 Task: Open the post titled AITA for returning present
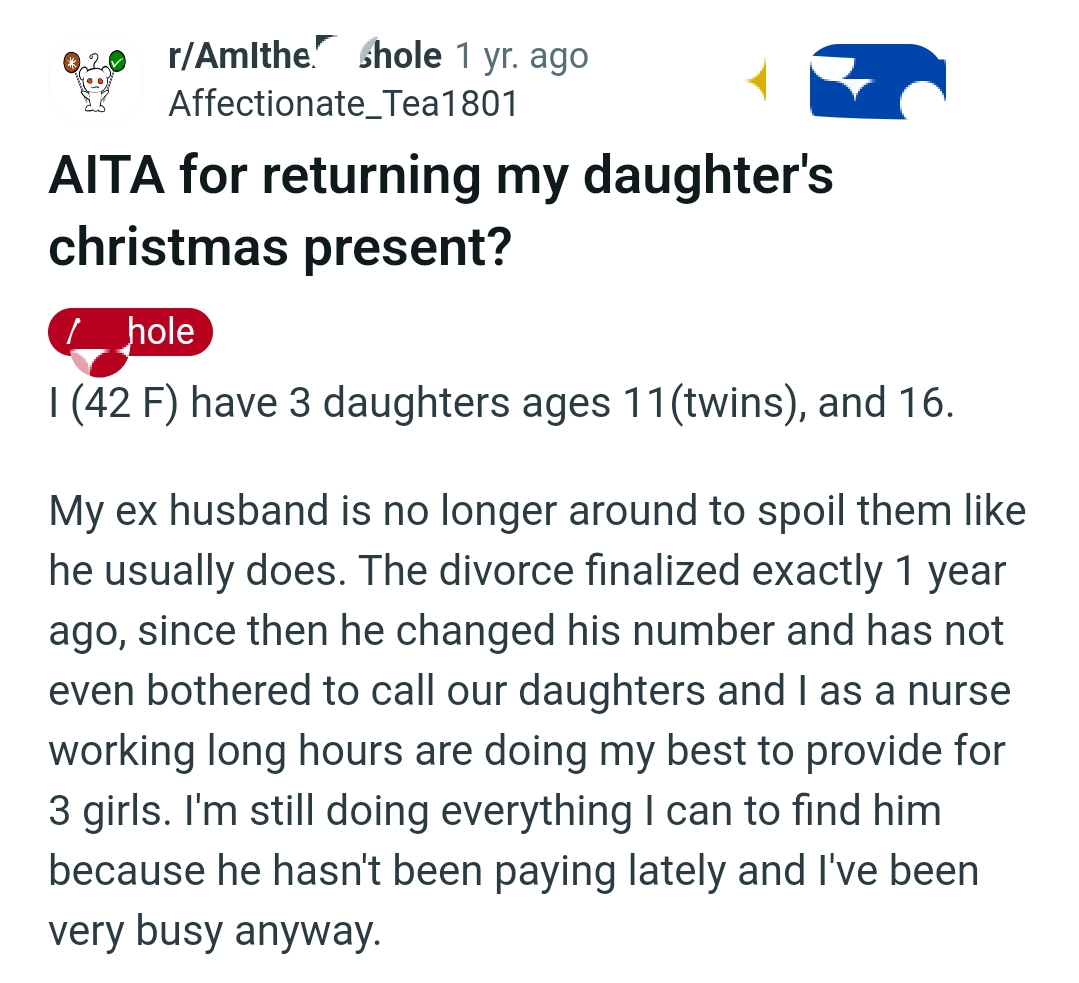point(440,207)
